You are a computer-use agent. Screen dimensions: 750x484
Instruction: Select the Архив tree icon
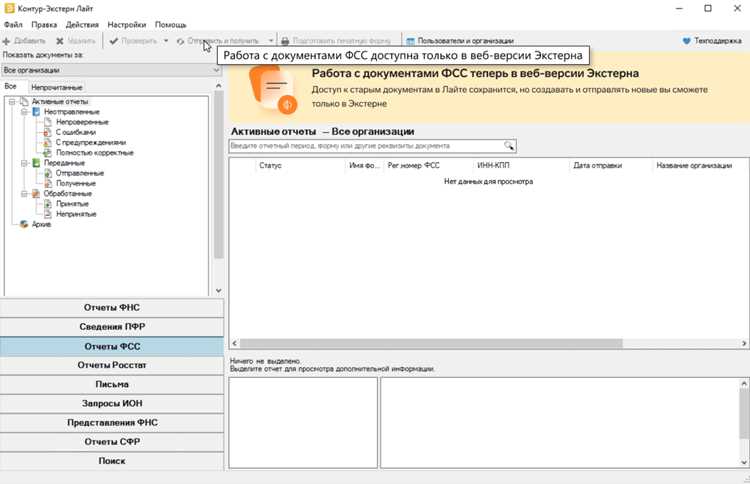coord(24,224)
